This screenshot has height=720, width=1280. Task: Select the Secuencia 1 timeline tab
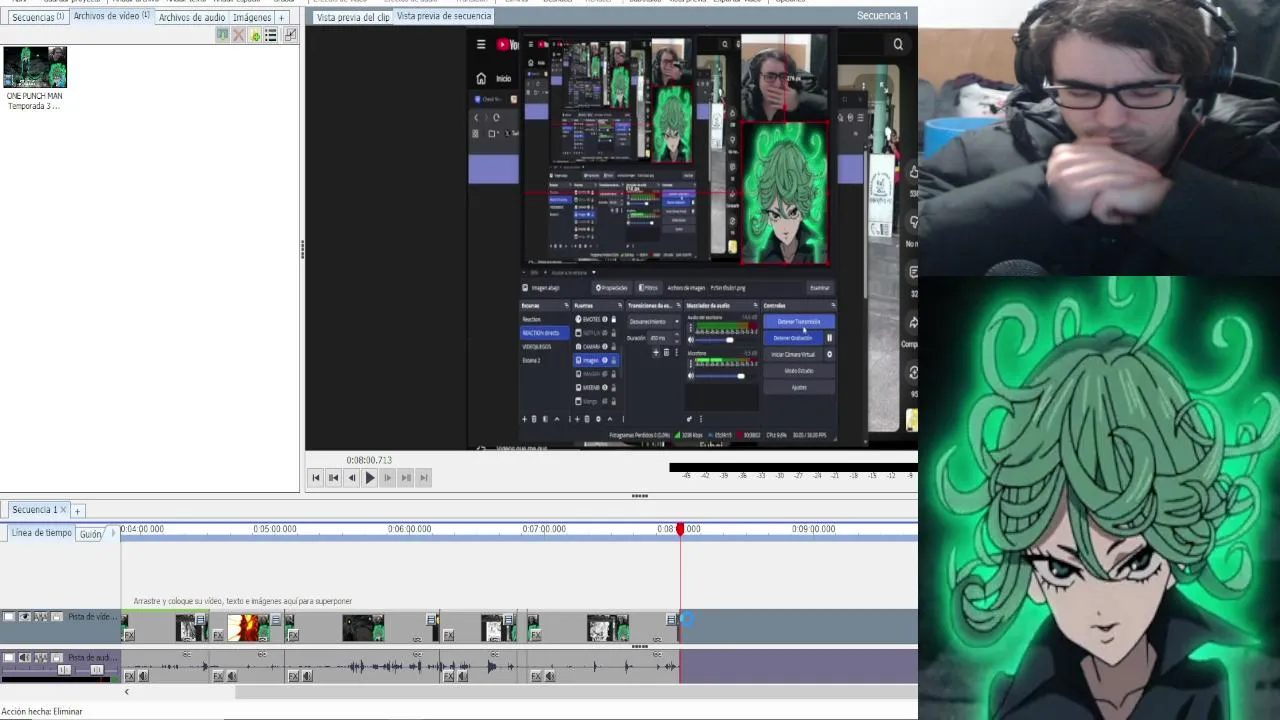[33, 510]
